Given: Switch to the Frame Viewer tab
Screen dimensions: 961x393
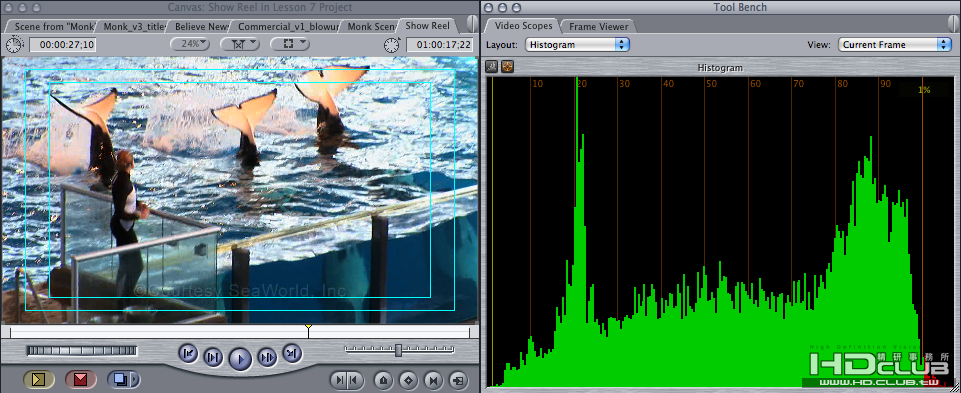Looking at the screenshot, I should [x=598, y=26].
